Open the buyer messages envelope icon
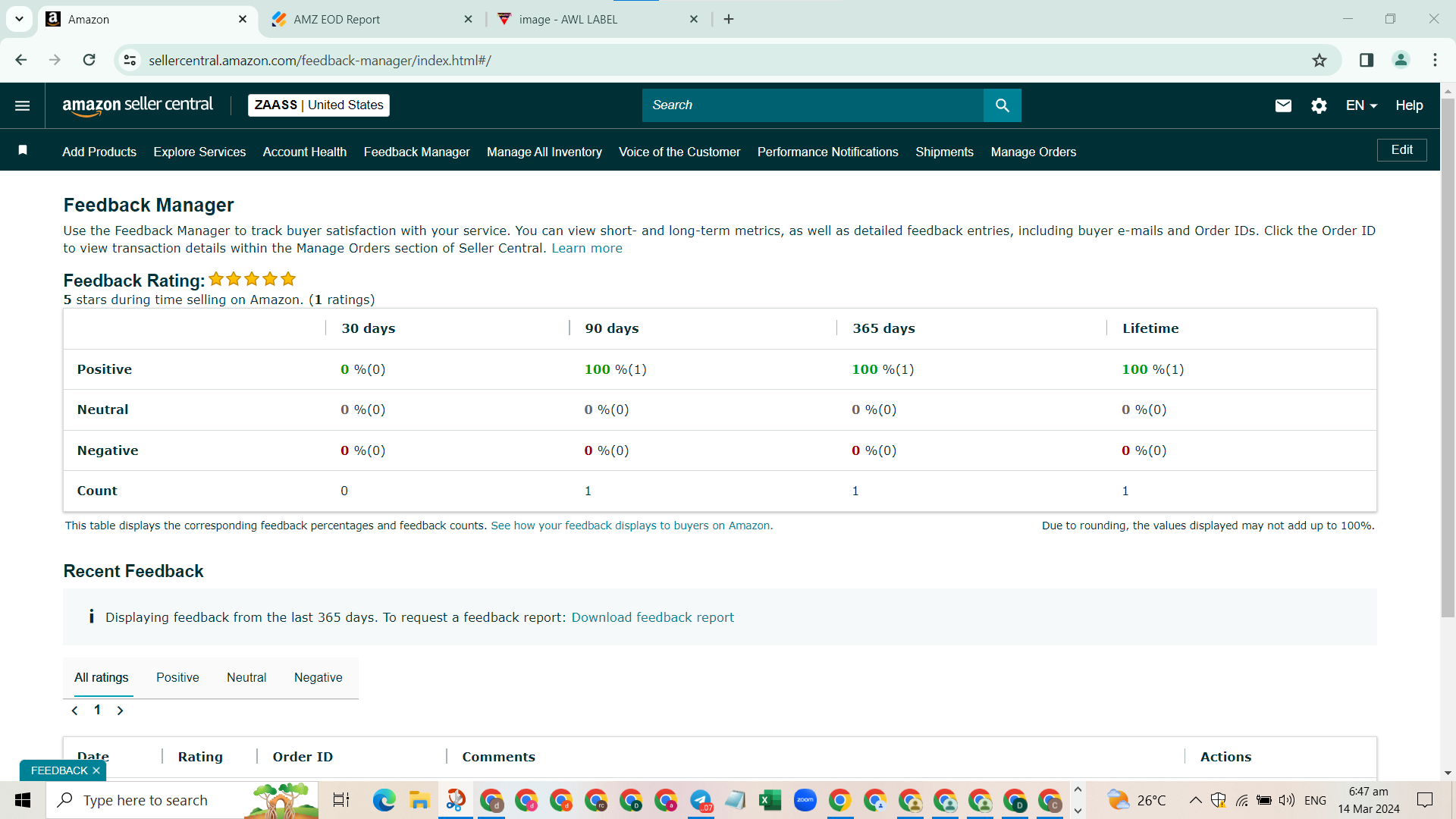1456x819 pixels. point(1283,105)
